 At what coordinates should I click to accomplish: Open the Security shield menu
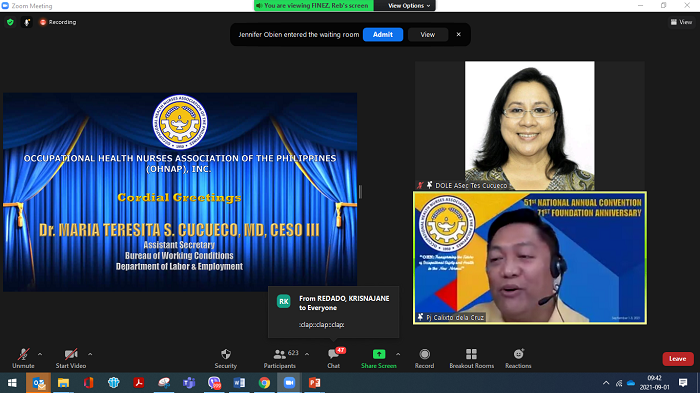coord(225,358)
